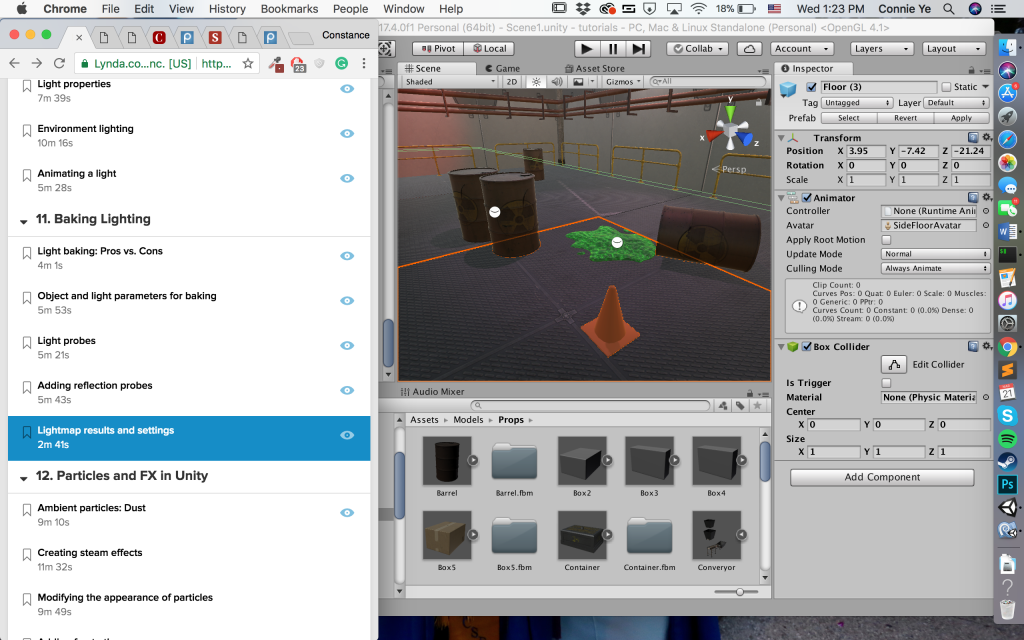This screenshot has width=1024, height=640.
Task: Click the Step frame button in Unity
Action: click(638, 48)
